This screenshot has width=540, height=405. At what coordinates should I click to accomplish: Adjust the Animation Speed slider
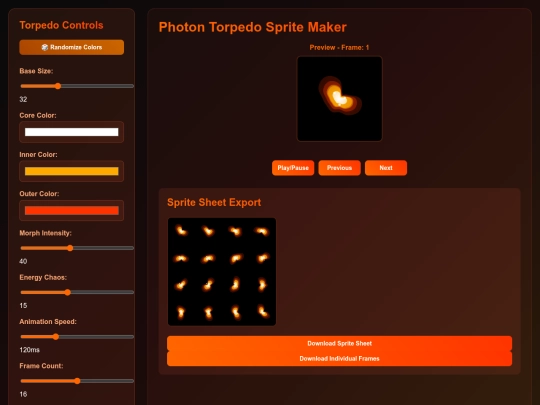(x=77, y=336)
